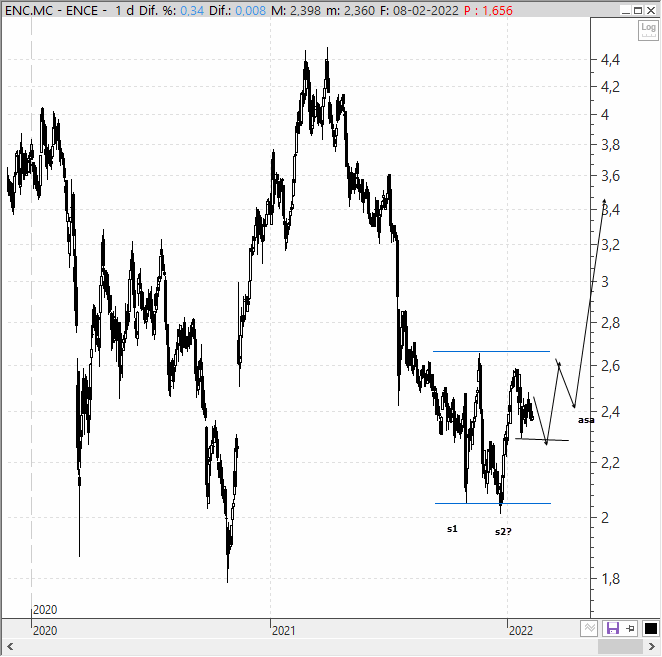
Task: Click the left scroll arrow
Action: coord(10,646)
